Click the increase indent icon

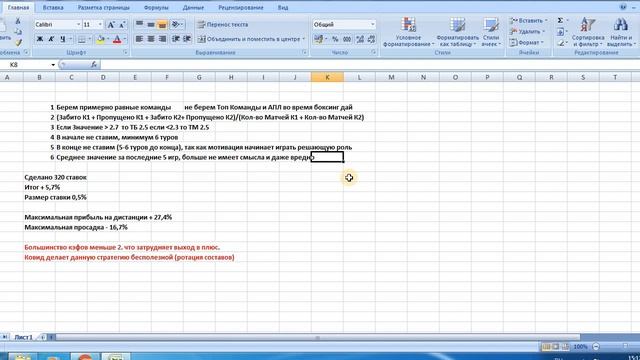(187, 39)
